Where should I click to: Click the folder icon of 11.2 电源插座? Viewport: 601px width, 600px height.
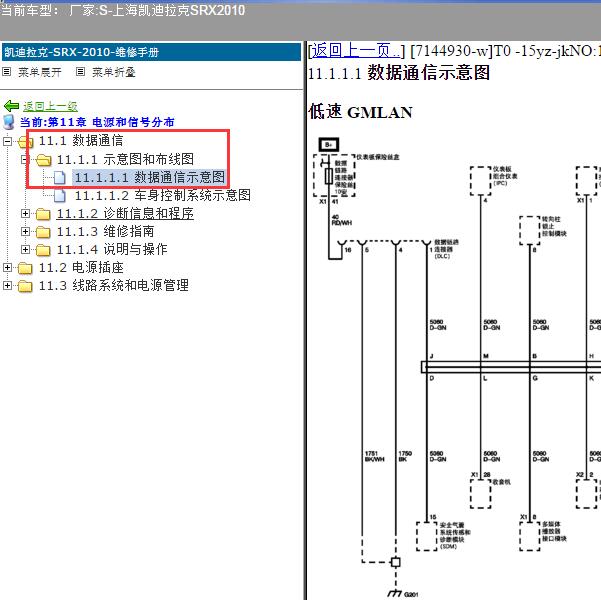25,268
